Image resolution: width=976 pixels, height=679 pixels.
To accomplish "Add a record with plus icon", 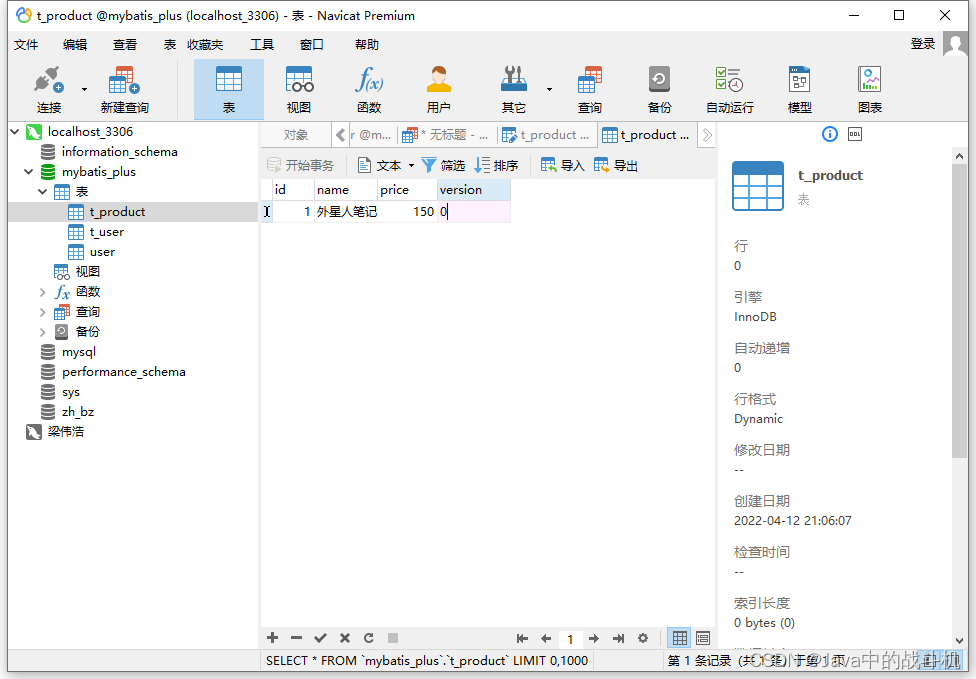I will pyautogui.click(x=272, y=638).
